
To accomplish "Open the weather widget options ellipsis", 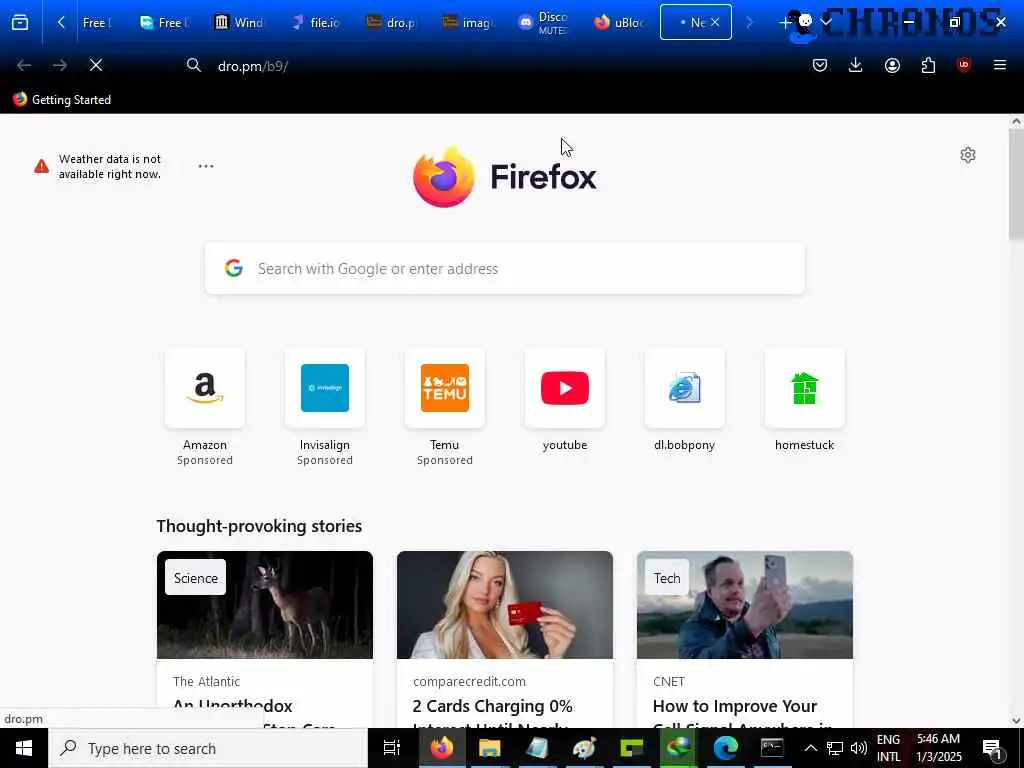I will (x=206, y=166).
